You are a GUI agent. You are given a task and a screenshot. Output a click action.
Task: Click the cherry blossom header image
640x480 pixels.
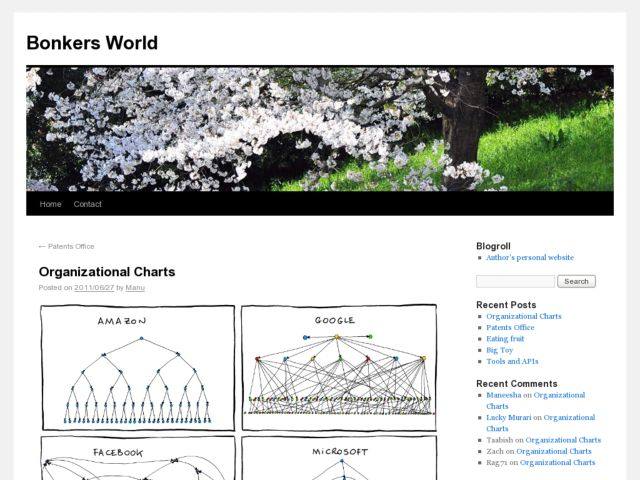coord(320,128)
